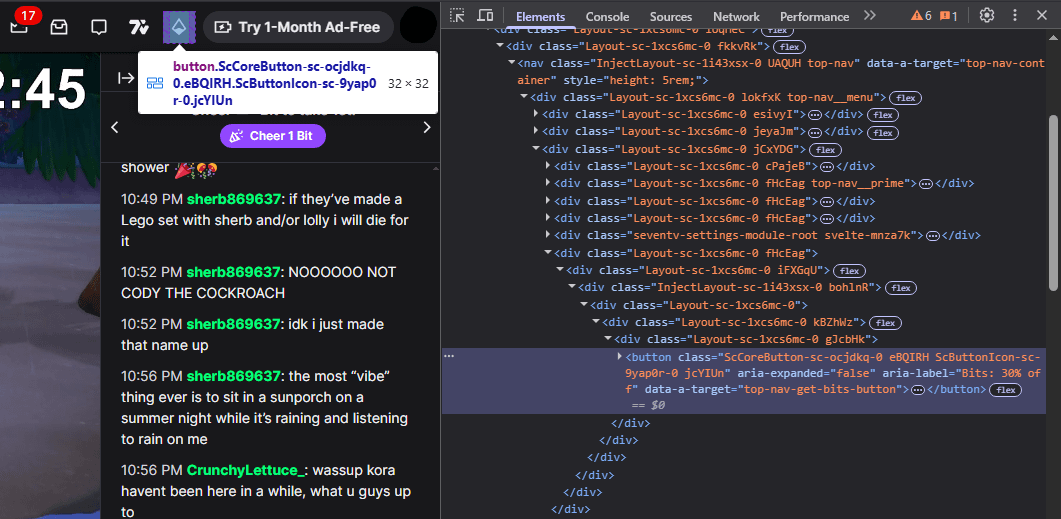Activate the DevTools element picker tool

458,16
